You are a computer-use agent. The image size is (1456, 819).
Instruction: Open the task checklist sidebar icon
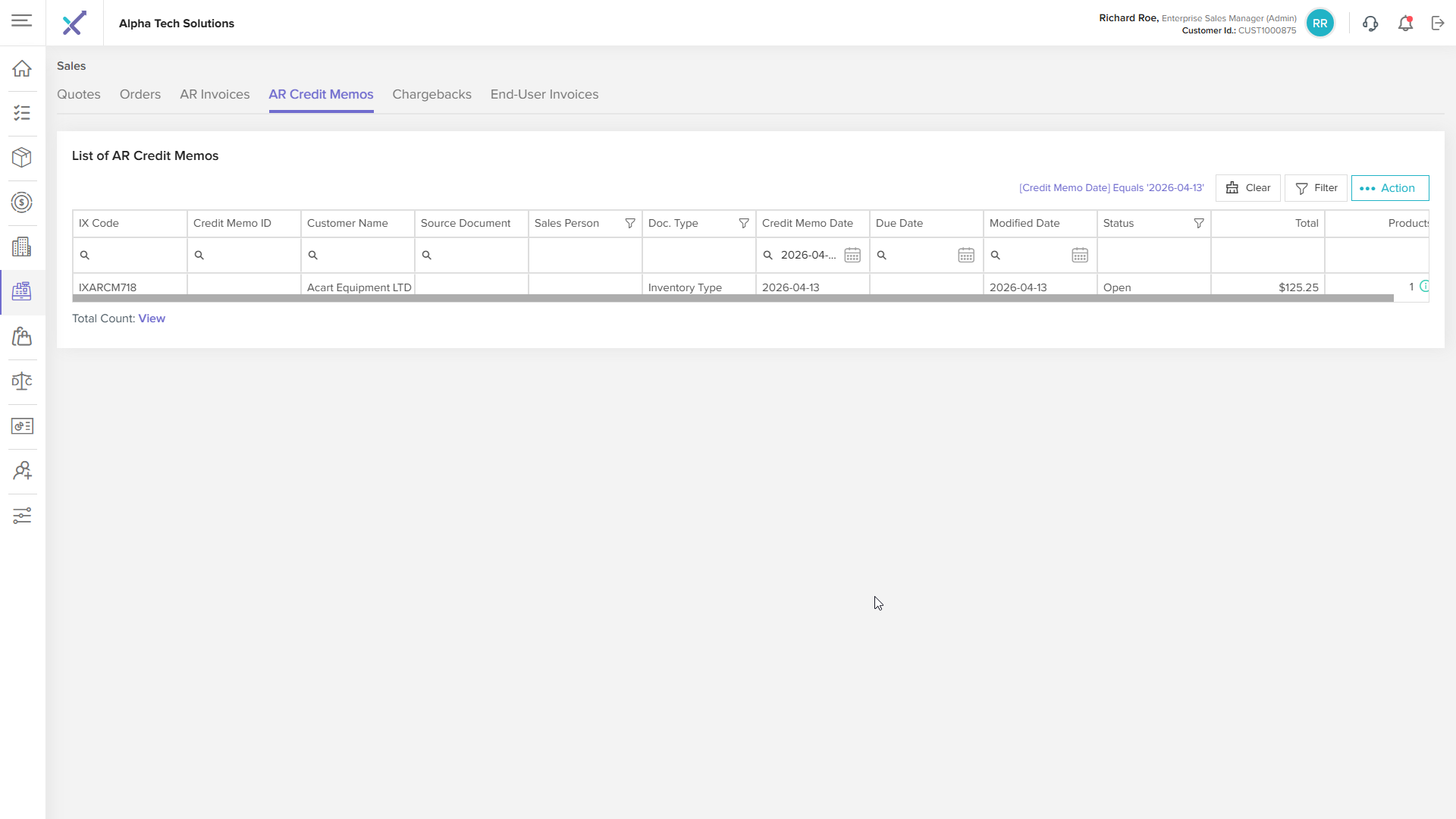click(22, 113)
